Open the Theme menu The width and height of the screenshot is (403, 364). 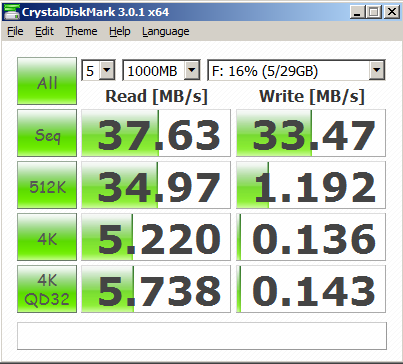pos(81,31)
